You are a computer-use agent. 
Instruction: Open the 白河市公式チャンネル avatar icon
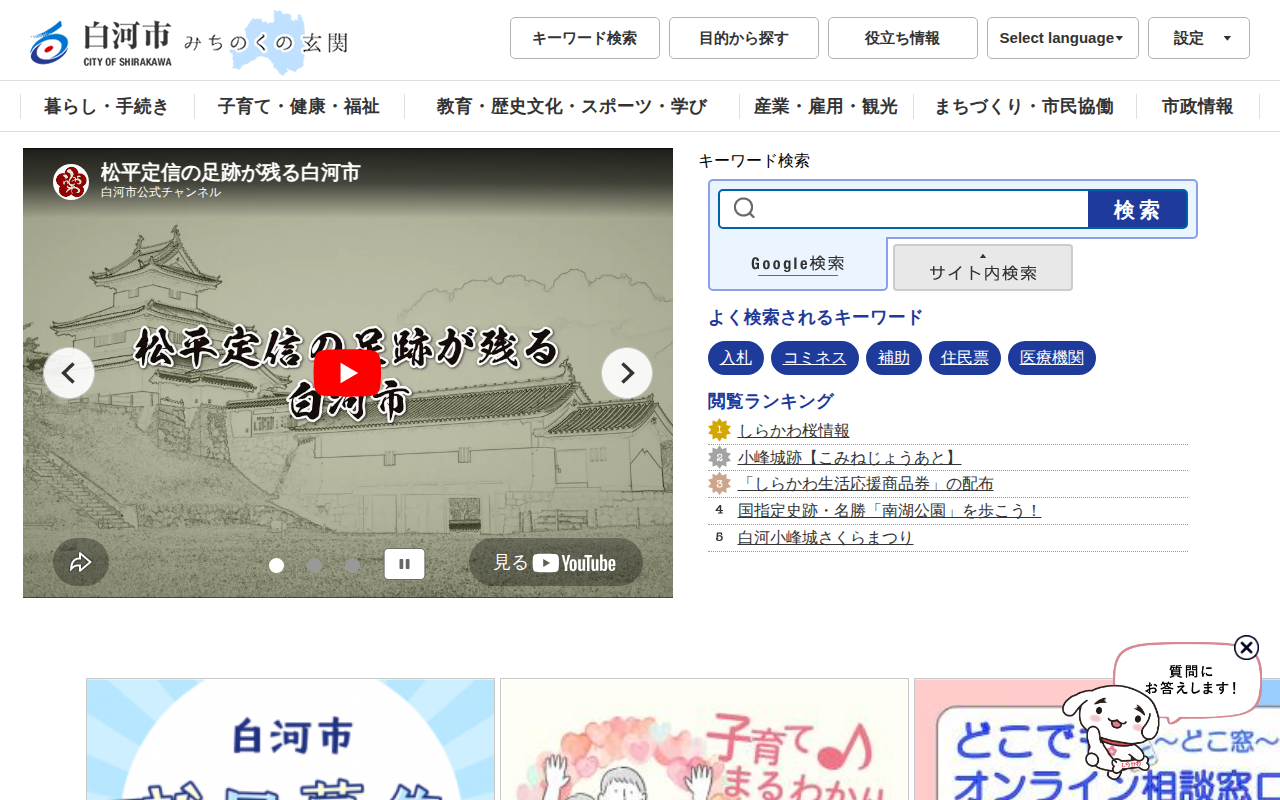tap(71, 182)
